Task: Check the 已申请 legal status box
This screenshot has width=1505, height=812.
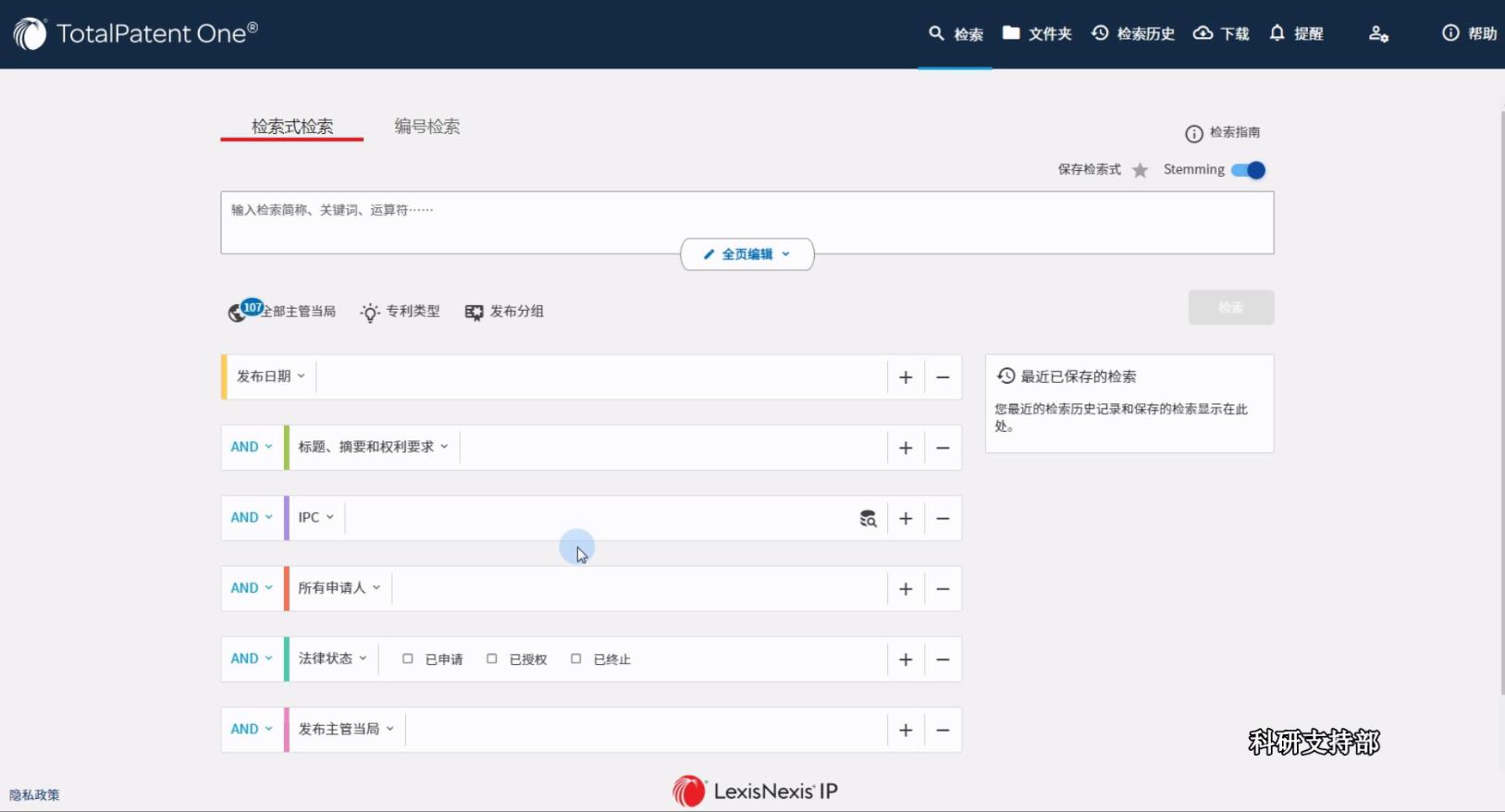Action: click(408, 659)
